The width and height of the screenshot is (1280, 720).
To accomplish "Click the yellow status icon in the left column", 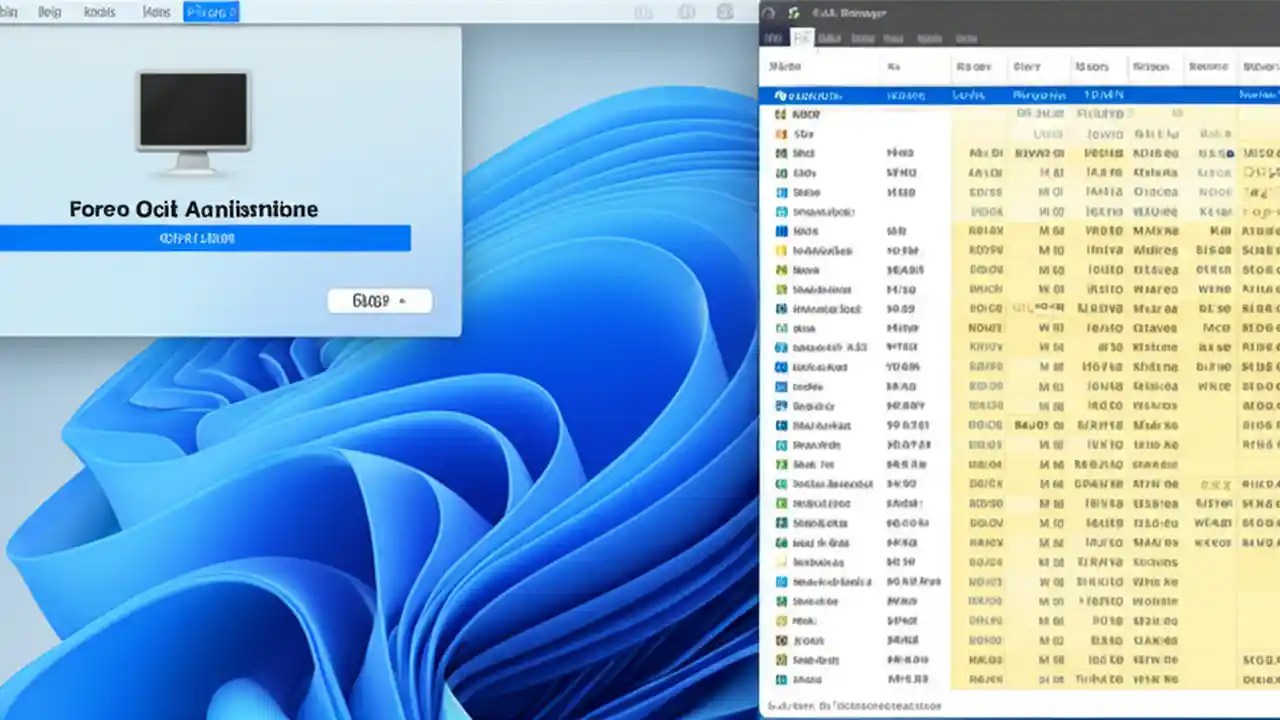I will click(782, 250).
